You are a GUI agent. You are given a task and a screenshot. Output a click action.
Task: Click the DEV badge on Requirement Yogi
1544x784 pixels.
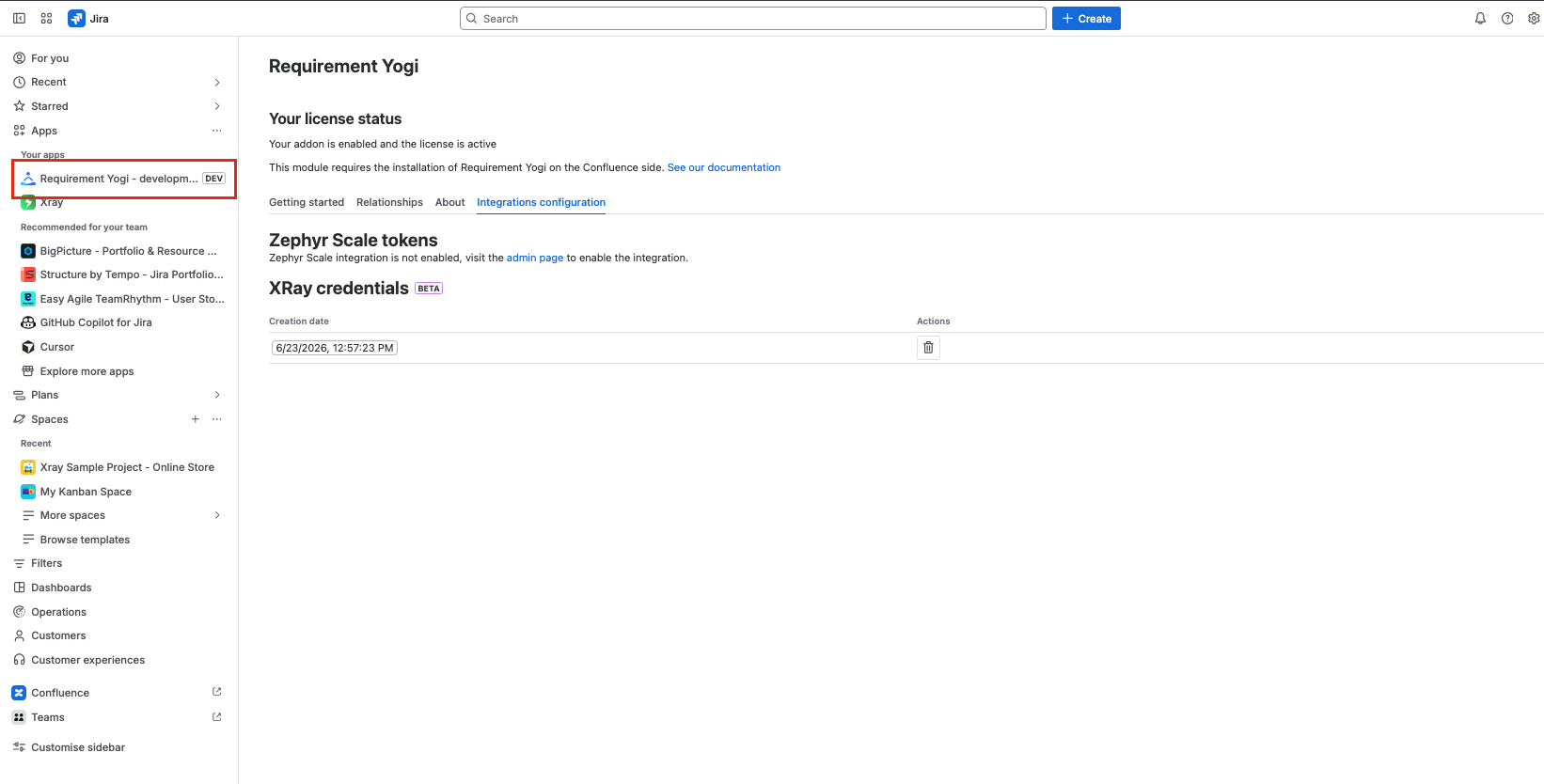pyautogui.click(x=214, y=179)
